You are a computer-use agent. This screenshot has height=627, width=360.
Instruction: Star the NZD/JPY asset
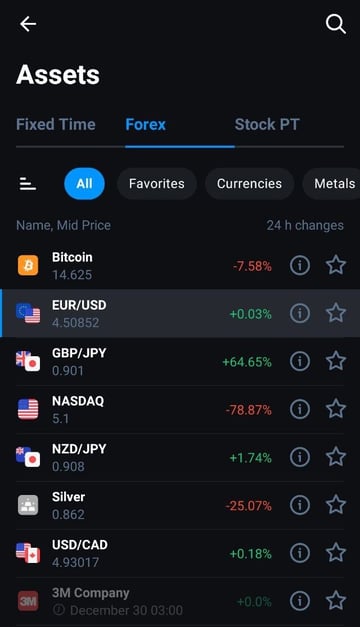click(x=336, y=457)
